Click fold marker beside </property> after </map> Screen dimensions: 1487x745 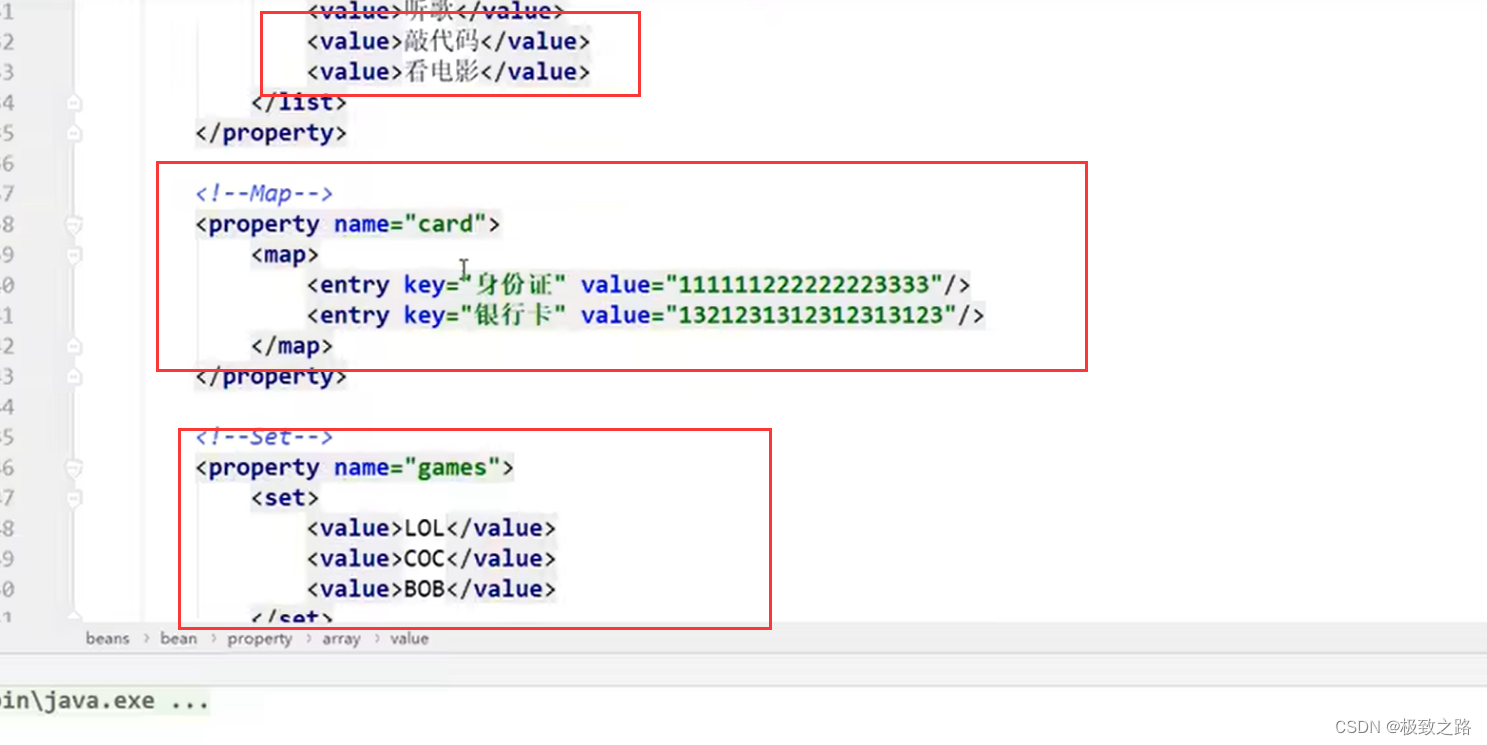73,377
